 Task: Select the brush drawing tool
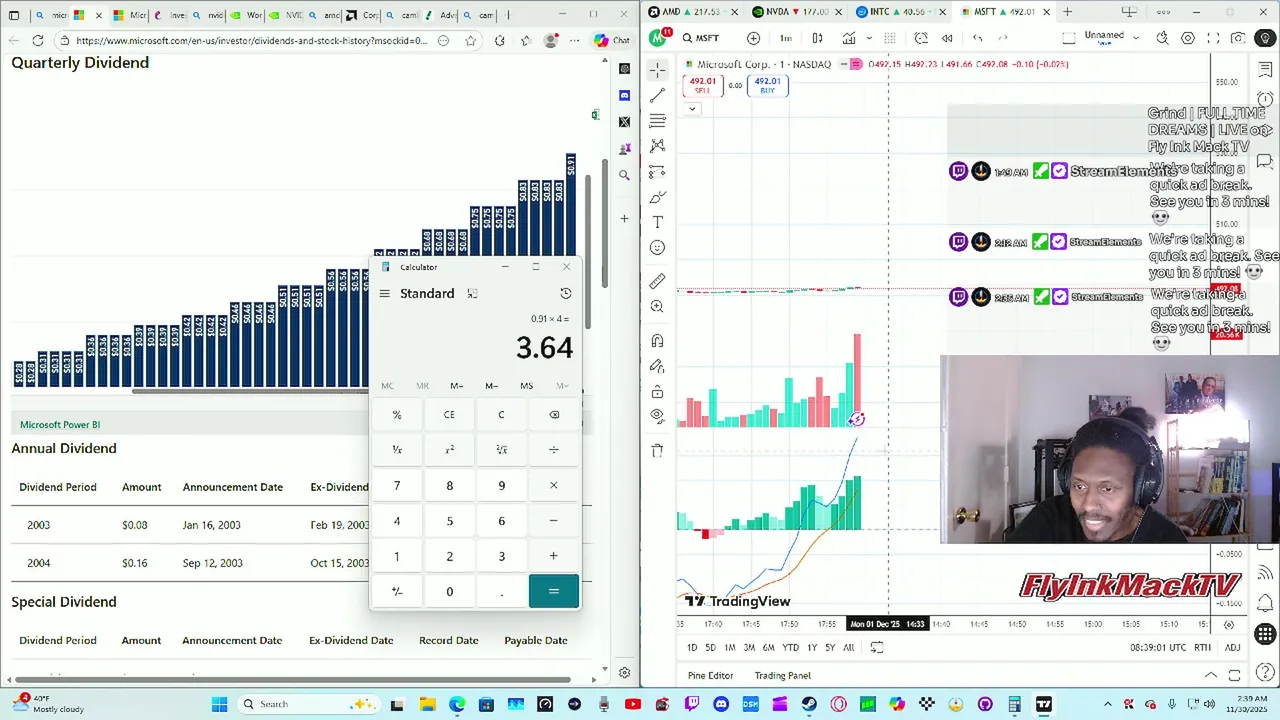[657, 197]
